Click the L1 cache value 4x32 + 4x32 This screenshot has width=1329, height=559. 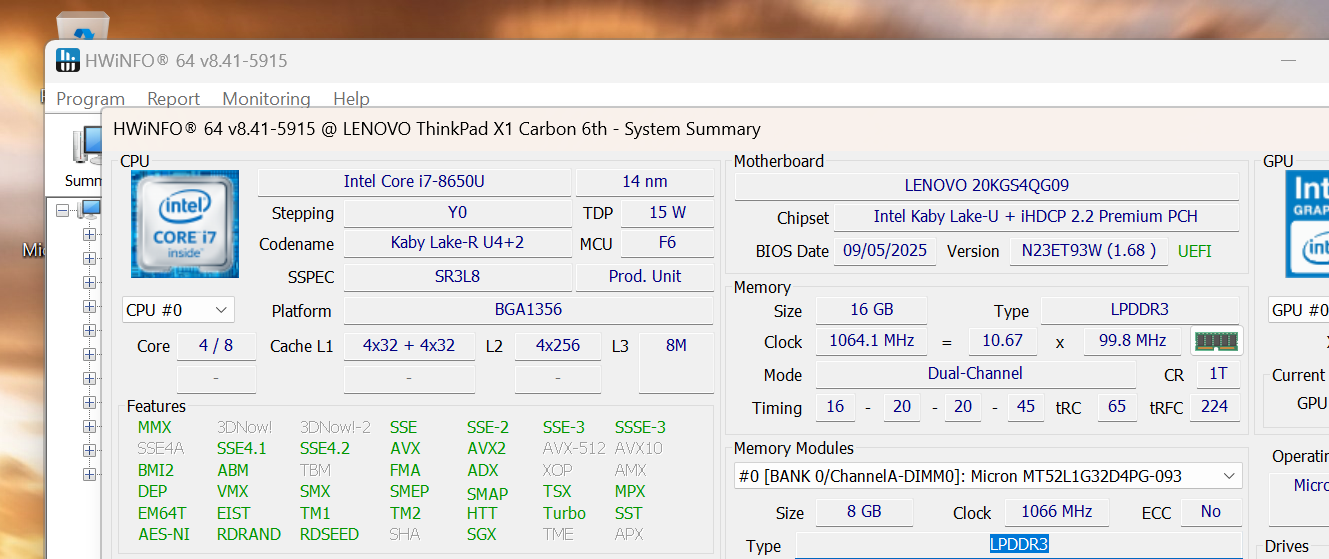pyautogui.click(x=409, y=346)
